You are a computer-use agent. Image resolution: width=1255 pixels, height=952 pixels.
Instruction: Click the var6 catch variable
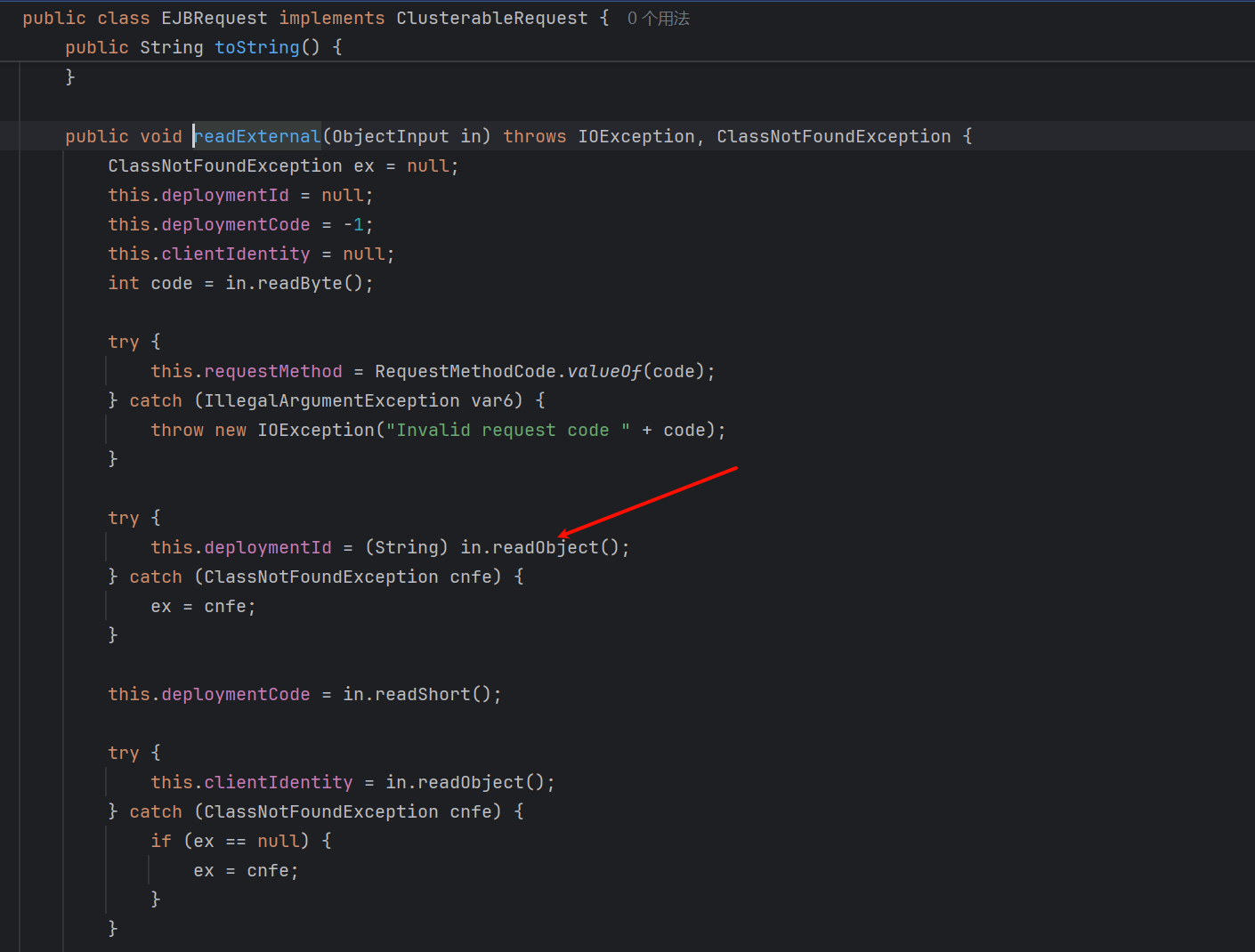click(x=491, y=400)
